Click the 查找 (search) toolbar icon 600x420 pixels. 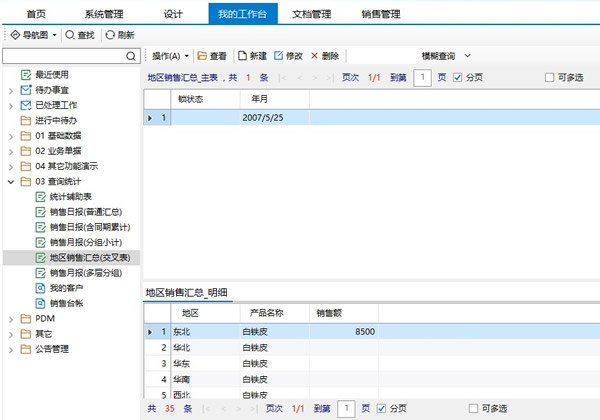click(69, 35)
